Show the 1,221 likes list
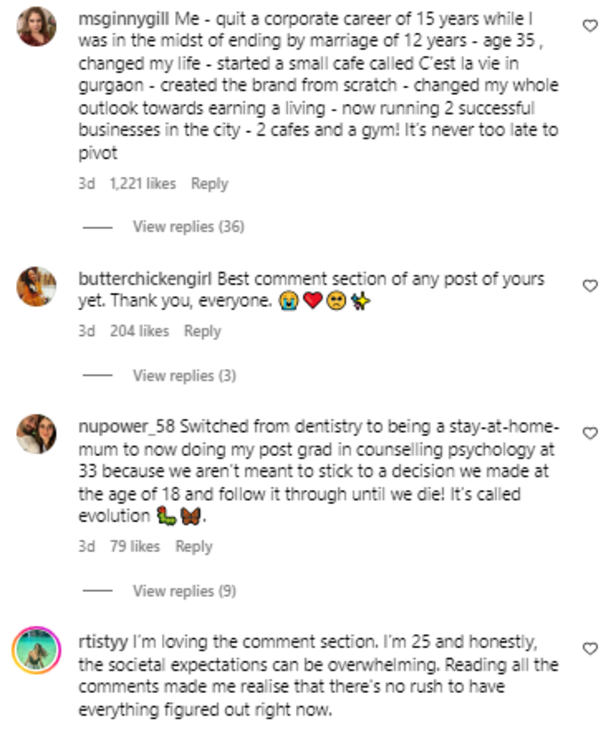616x729 pixels. click(x=142, y=184)
